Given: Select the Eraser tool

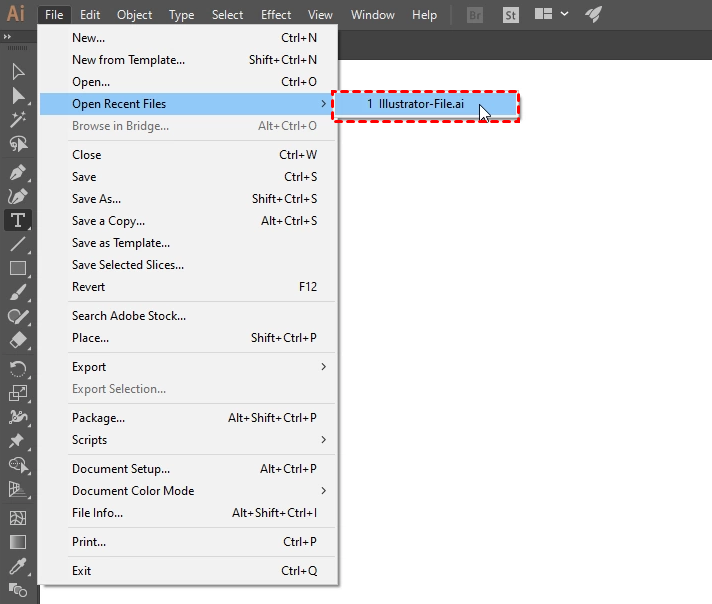Looking at the screenshot, I should pos(18,341).
